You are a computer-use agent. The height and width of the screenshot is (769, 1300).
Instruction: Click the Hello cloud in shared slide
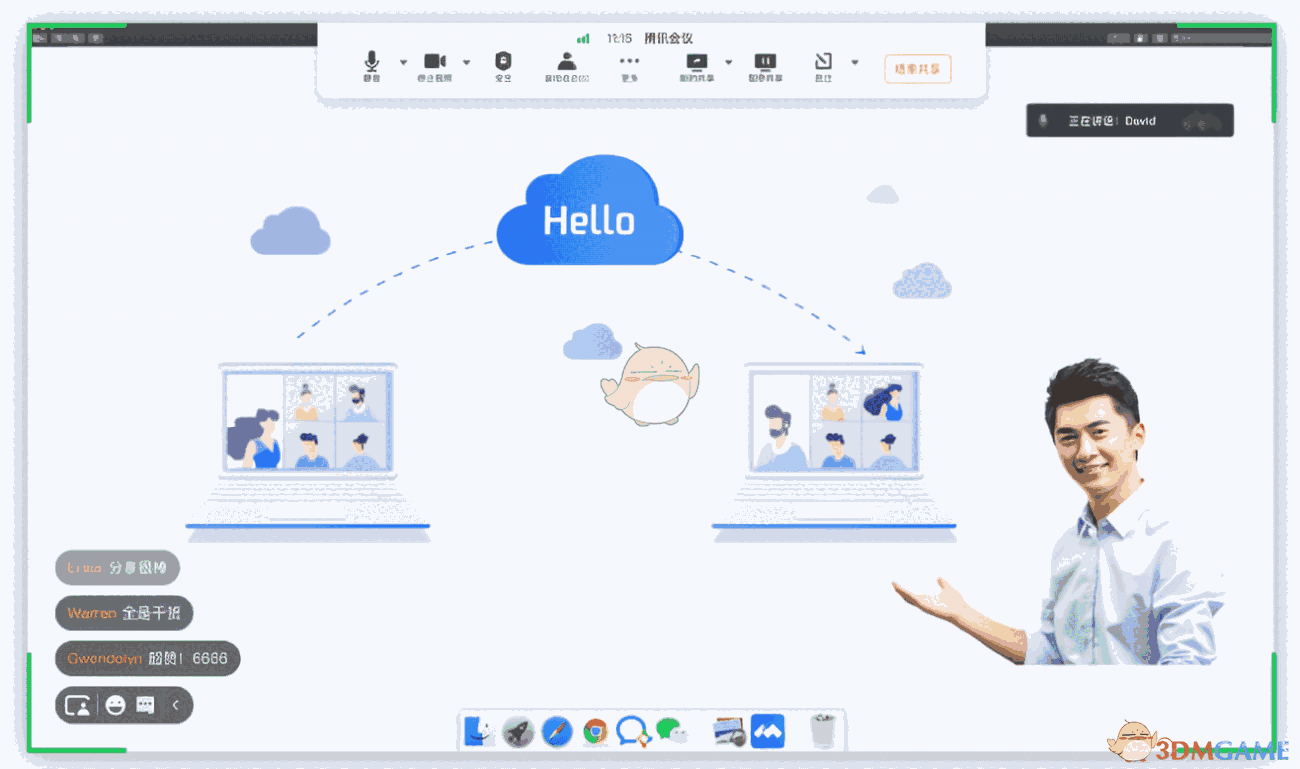590,210
